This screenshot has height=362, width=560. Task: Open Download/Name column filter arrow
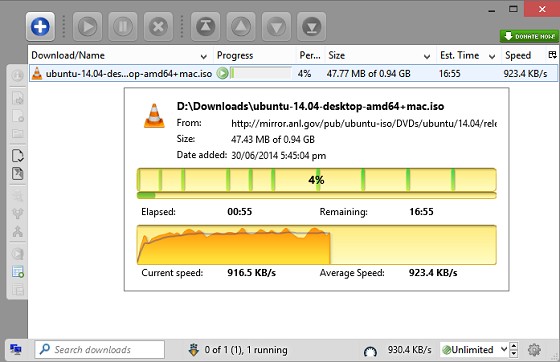(x=204, y=56)
